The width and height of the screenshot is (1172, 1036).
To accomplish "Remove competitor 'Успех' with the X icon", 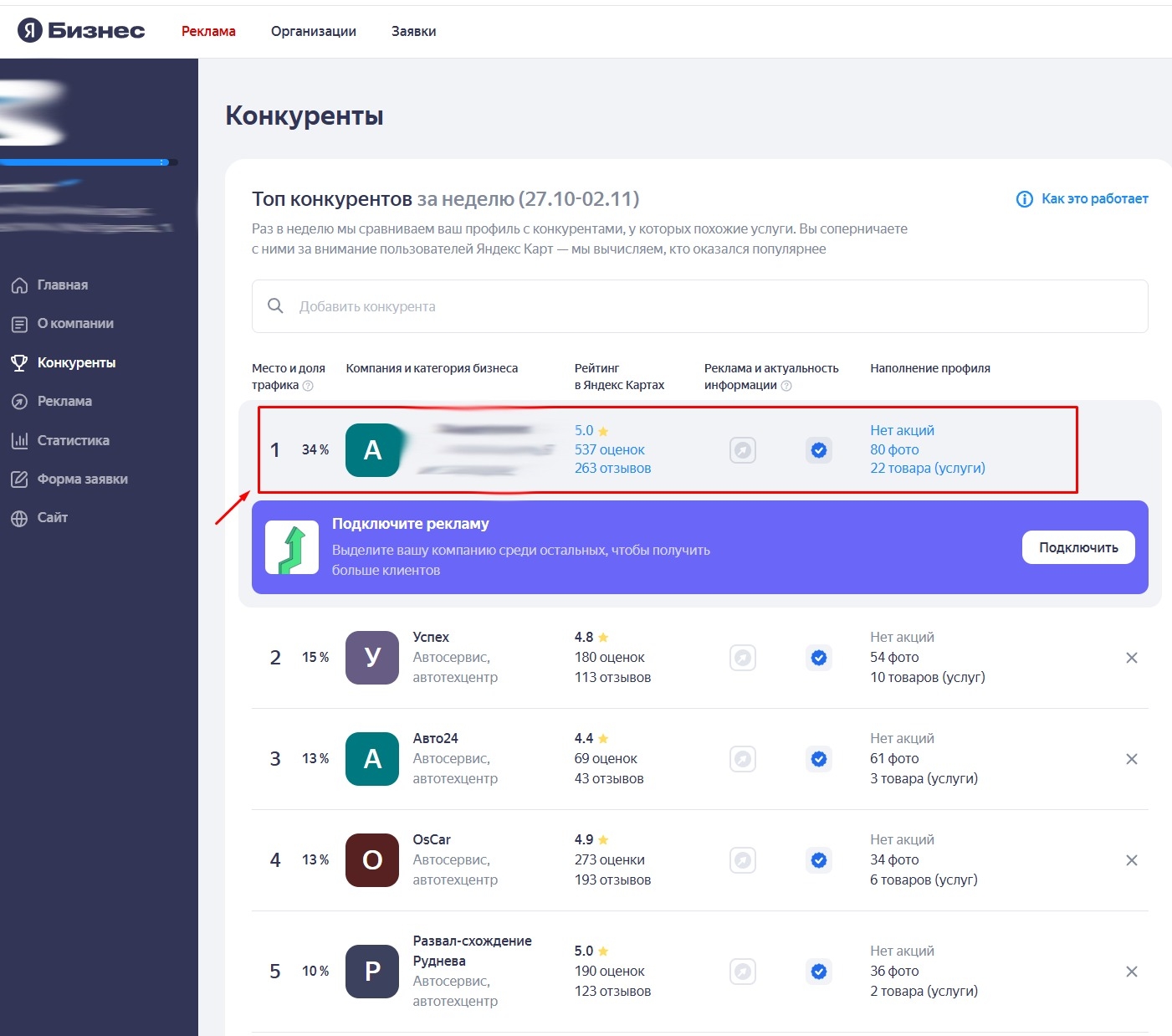I will [x=1131, y=658].
